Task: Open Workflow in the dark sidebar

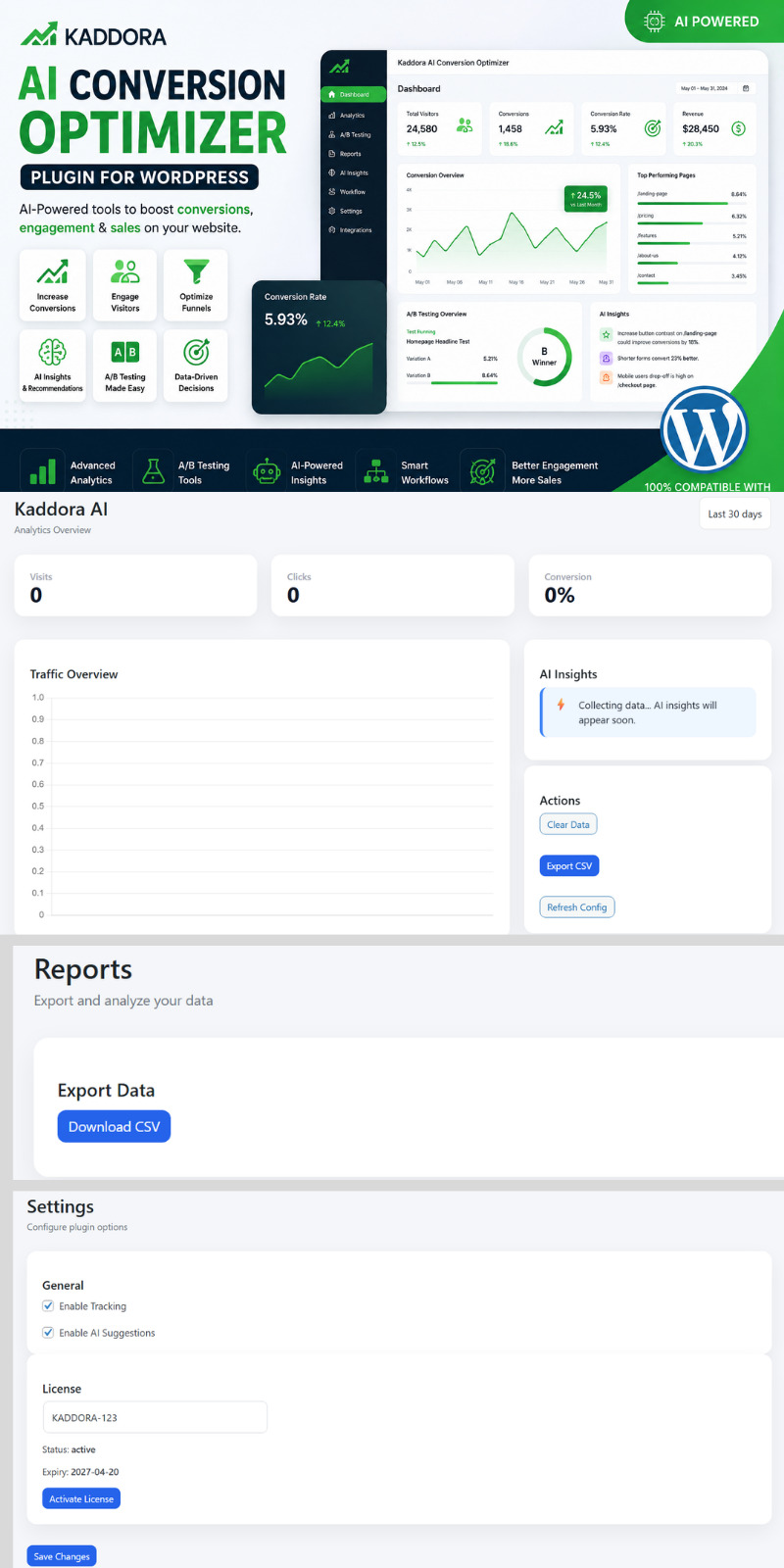Action: (x=351, y=192)
